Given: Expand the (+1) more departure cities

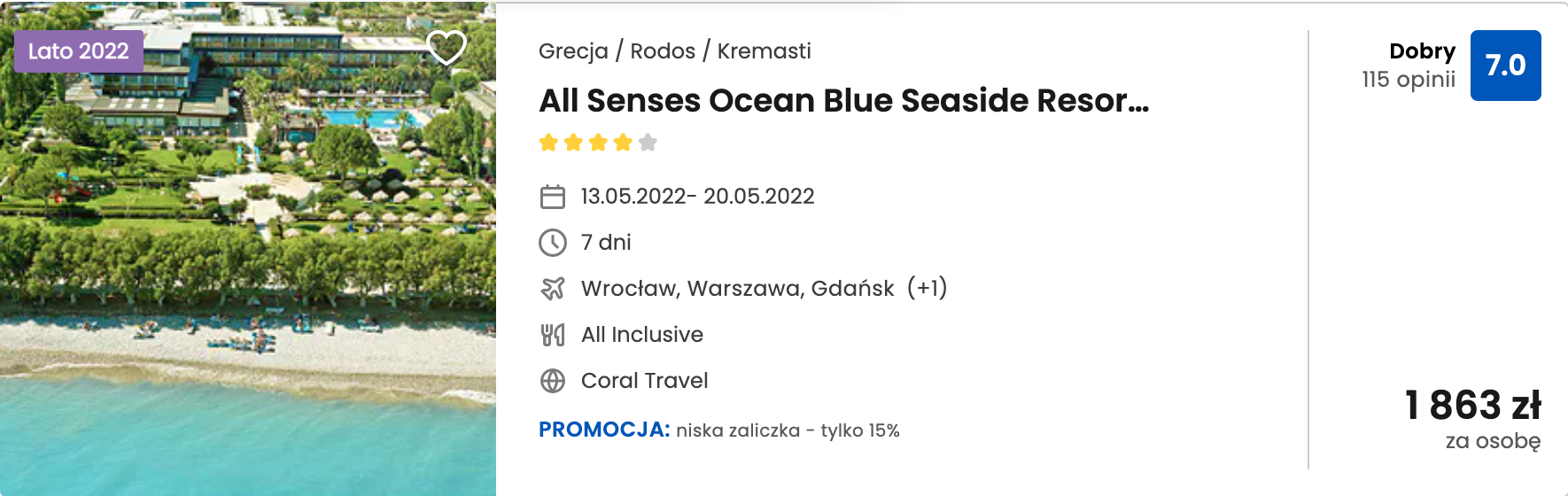Looking at the screenshot, I should [x=928, y=288].
